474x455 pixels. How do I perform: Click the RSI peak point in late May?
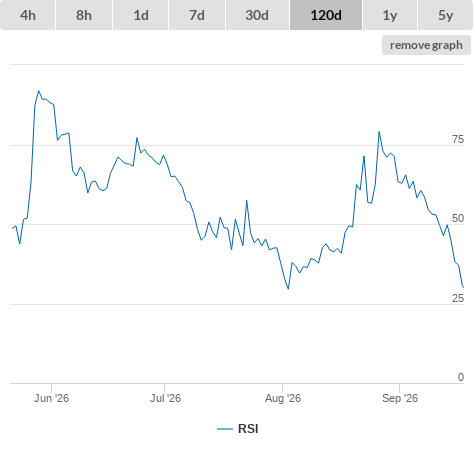click(39, 91)
